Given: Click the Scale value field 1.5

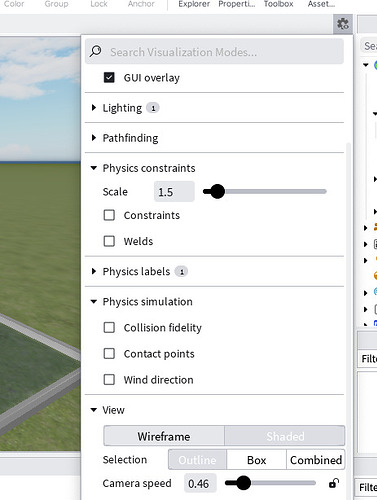Looking at the screenshot, I should [174, 192].
